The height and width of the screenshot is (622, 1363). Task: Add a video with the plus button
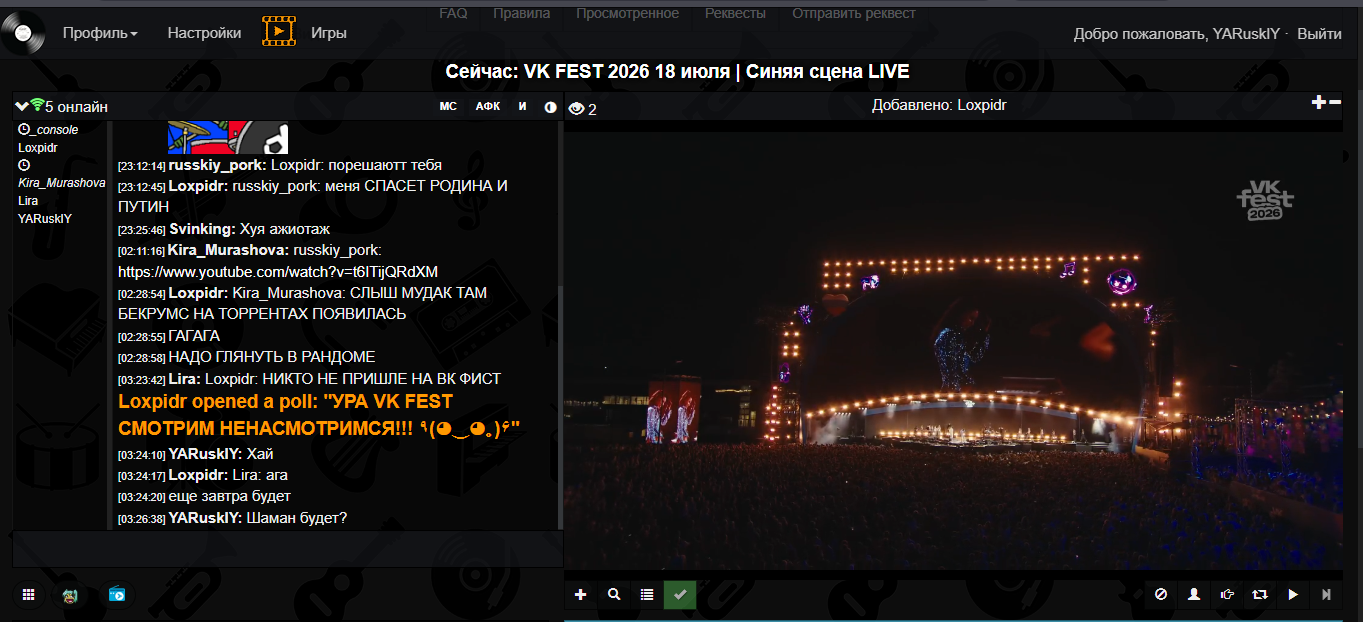pos(580,594)
